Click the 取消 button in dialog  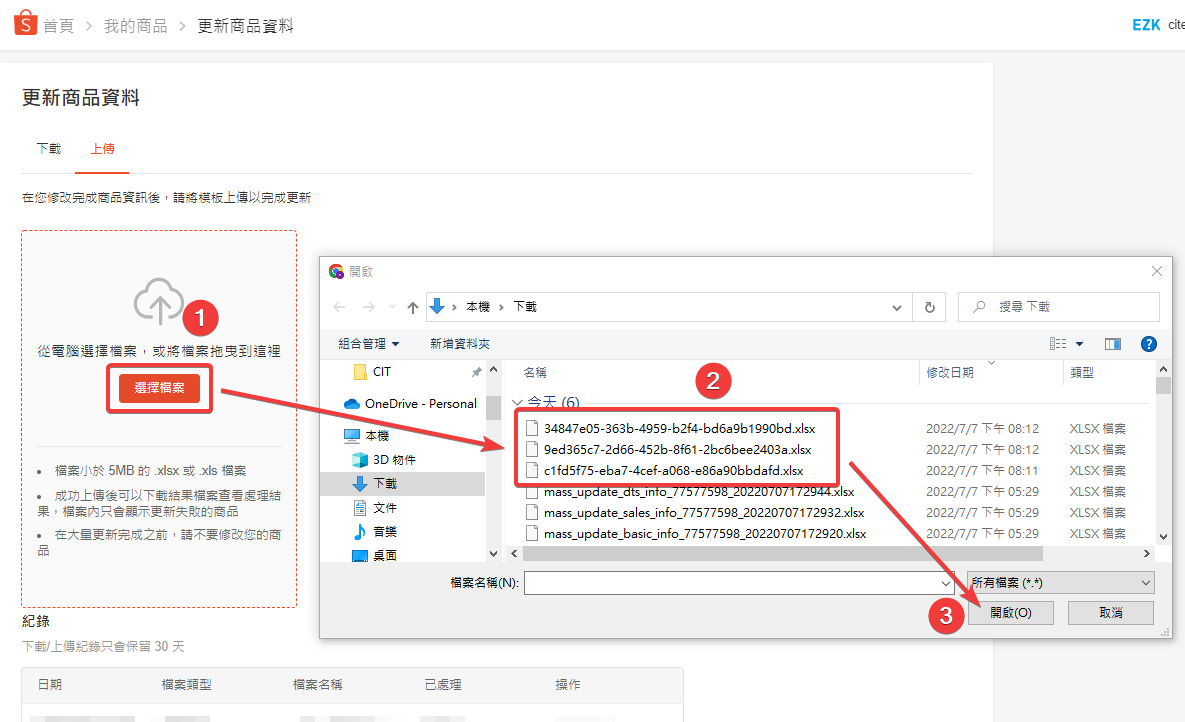tap(1110, 612)
